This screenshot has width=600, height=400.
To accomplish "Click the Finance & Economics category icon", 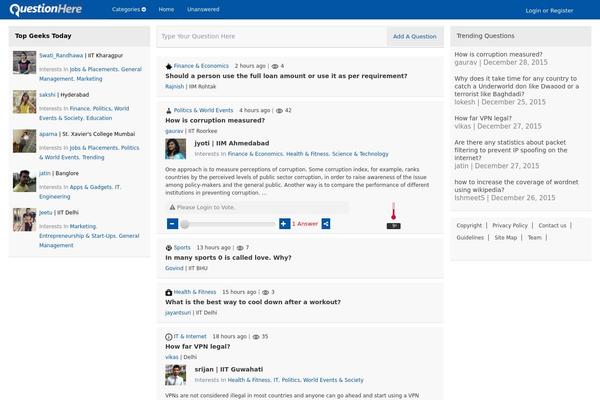I will [168, 66].
